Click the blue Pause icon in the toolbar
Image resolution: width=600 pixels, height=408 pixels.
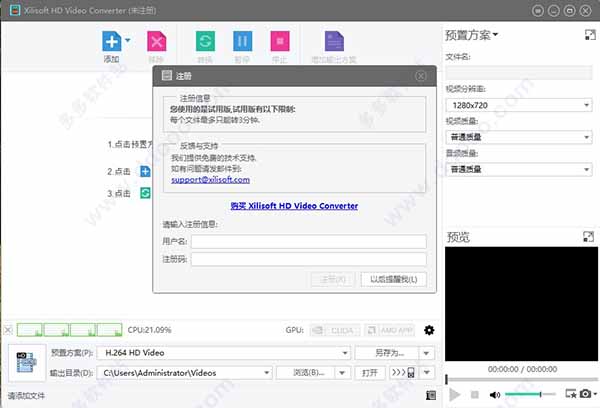coord(243,41)
